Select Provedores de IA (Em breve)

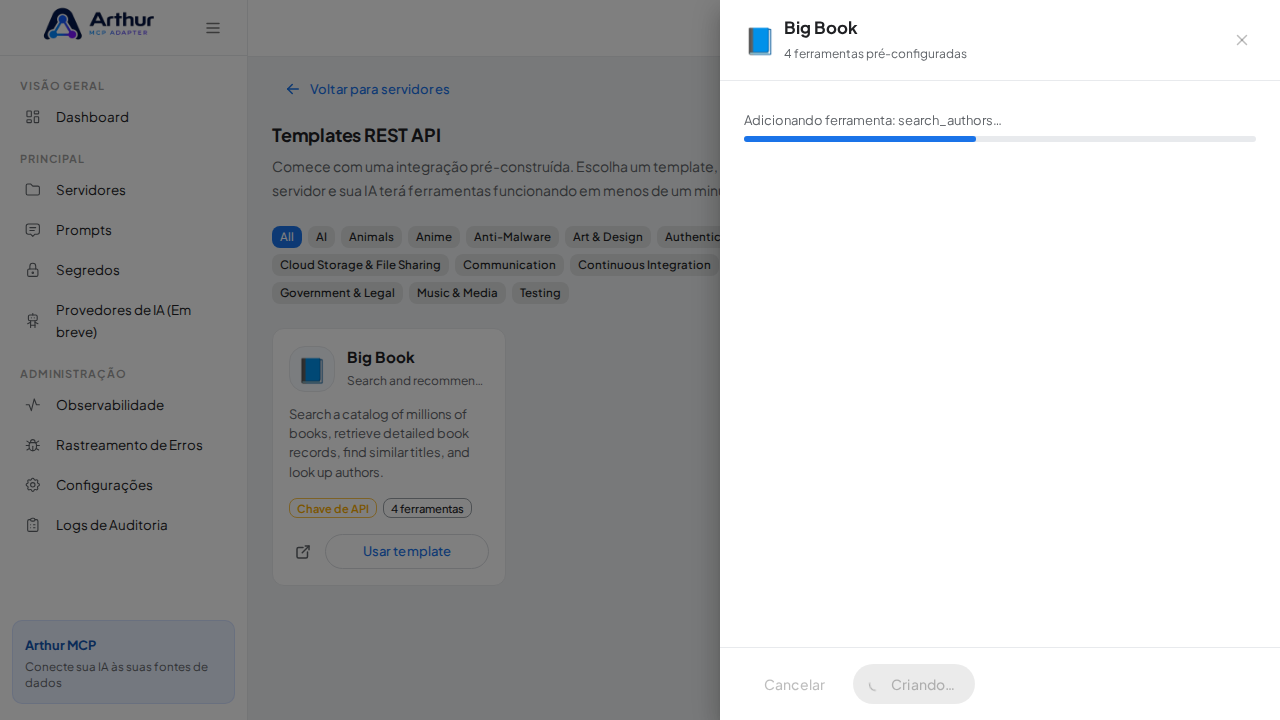click(123, 321)
